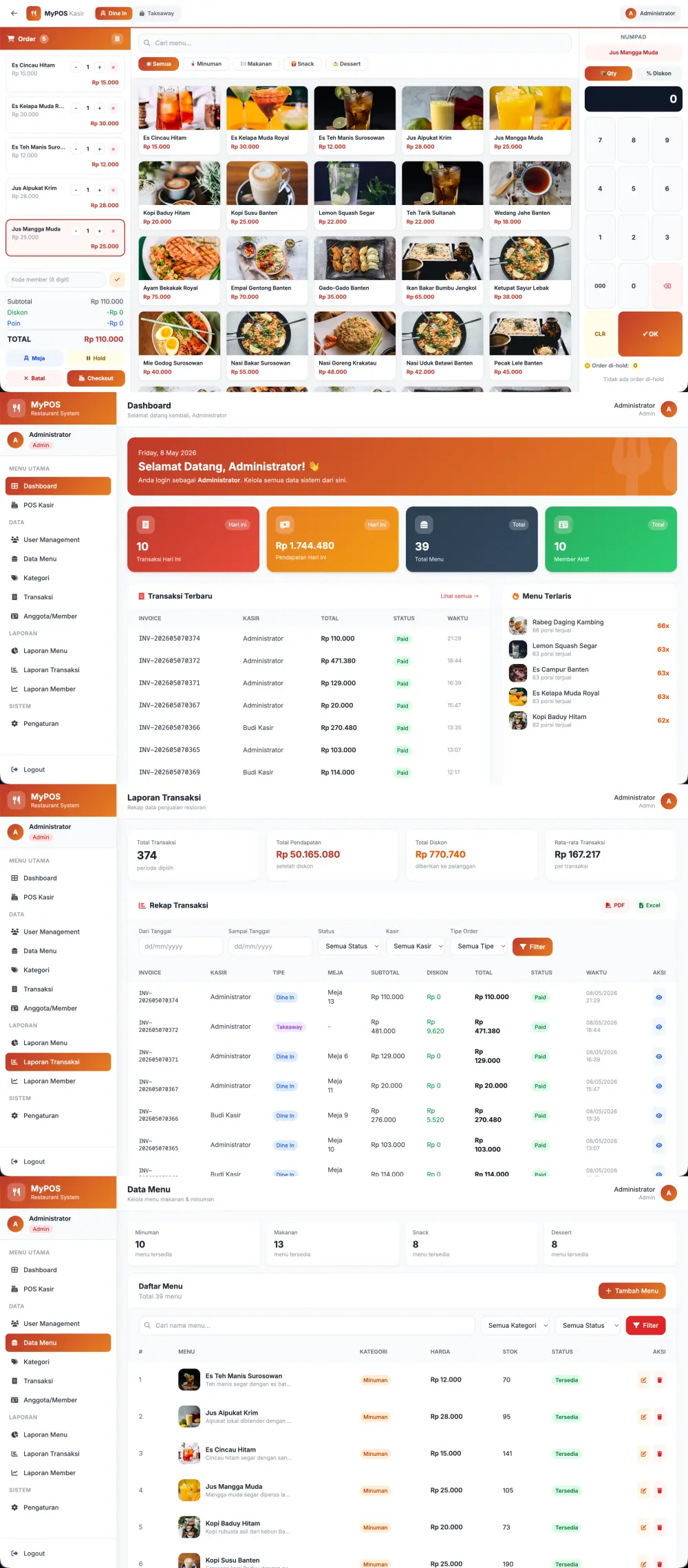688x1568 pixels.
Task: Click the numpad backspace key
Action: 667,286
